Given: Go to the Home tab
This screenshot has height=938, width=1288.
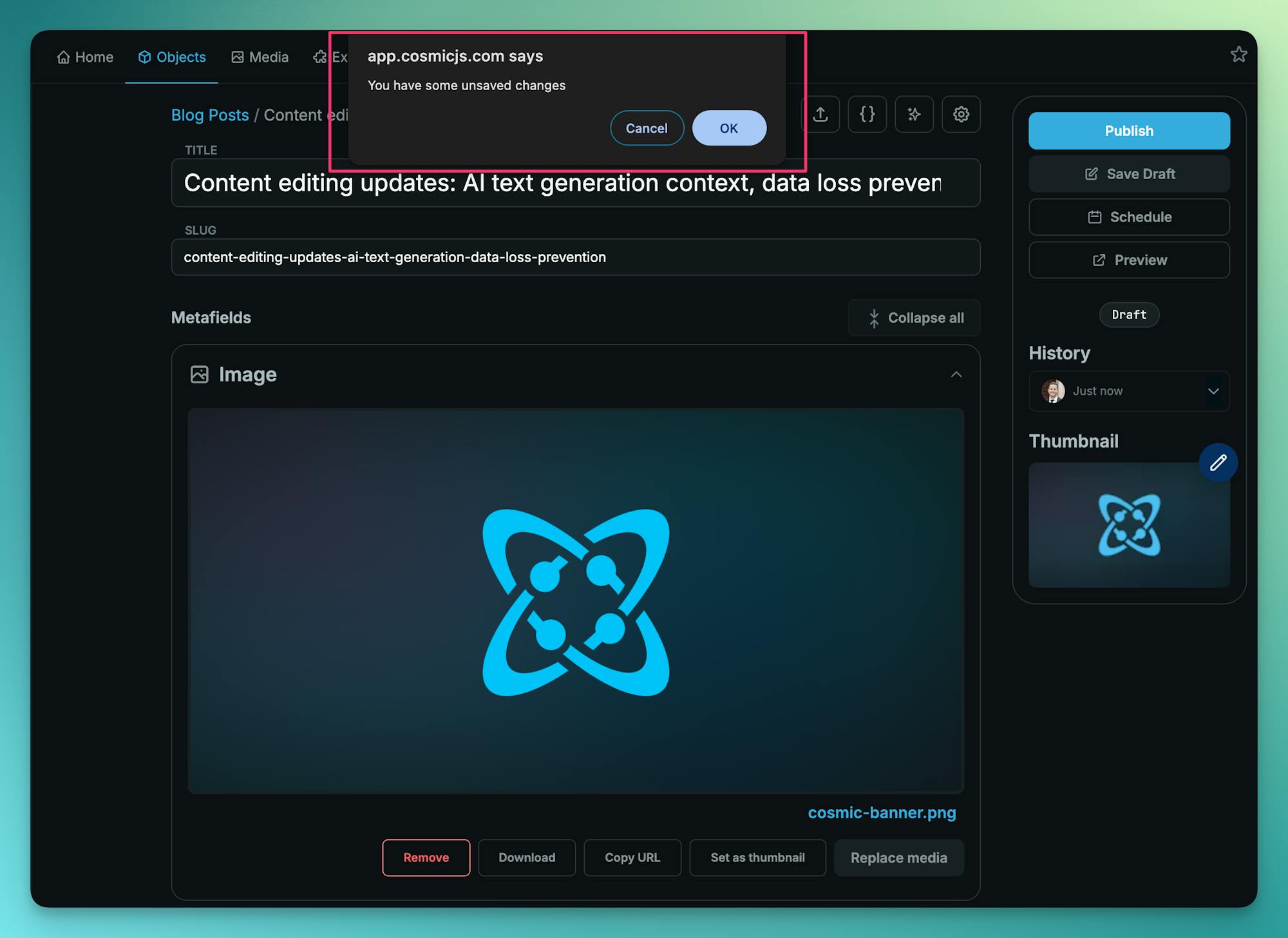Looking at the screenshot, I should click(85, 57).
